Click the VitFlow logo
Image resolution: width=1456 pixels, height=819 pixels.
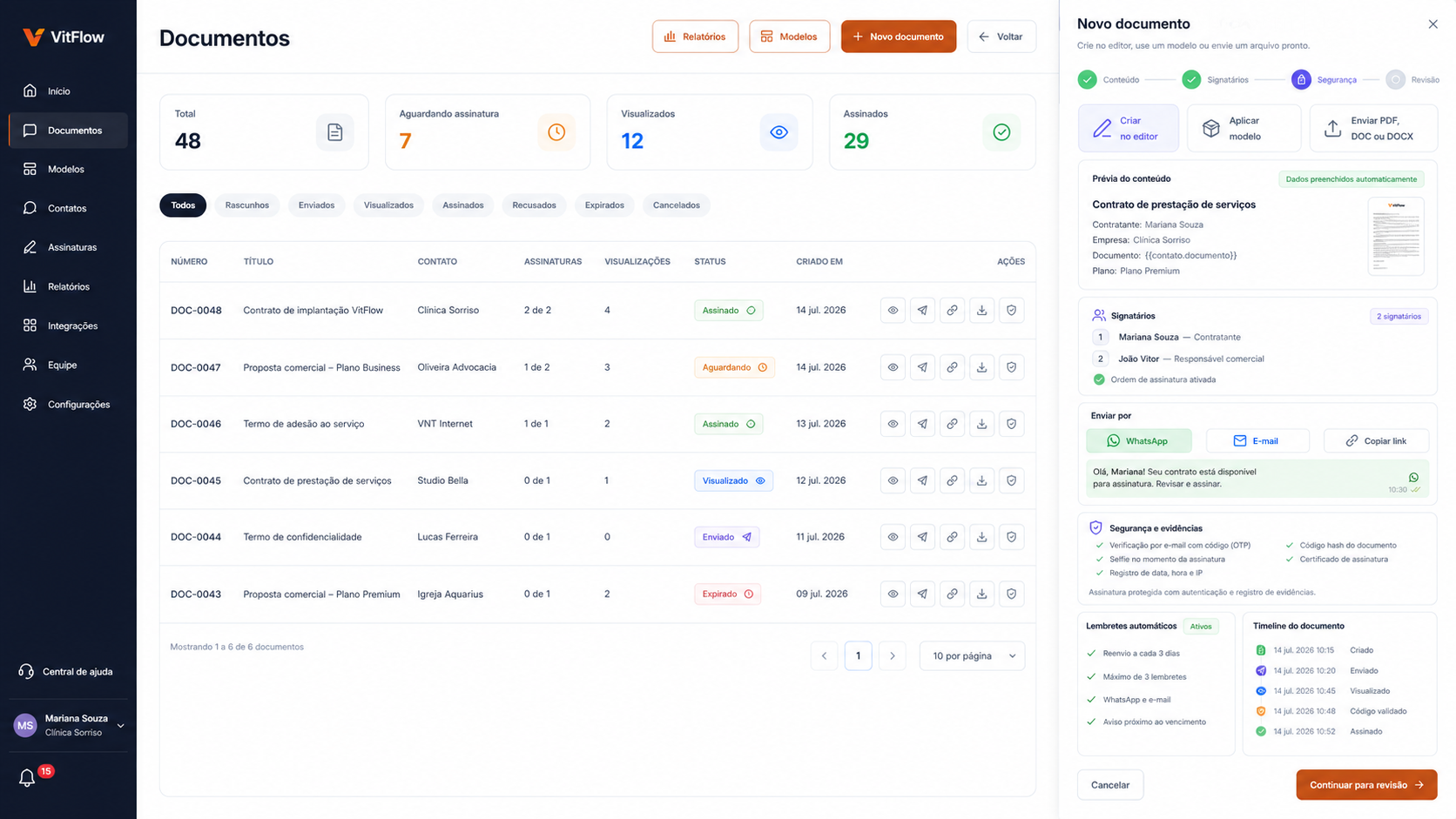[64, 37]
